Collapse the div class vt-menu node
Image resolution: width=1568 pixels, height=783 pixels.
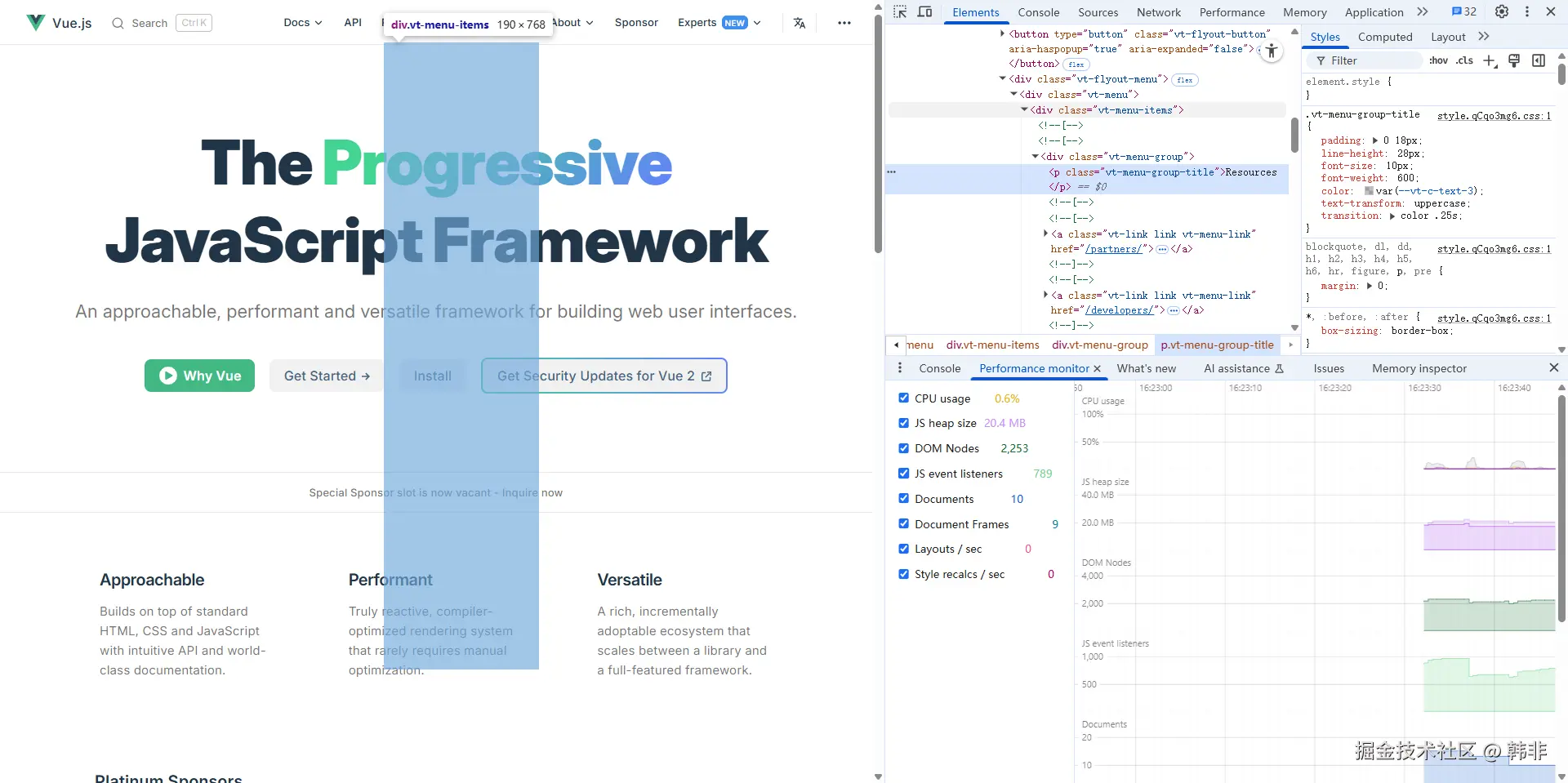1013,95
